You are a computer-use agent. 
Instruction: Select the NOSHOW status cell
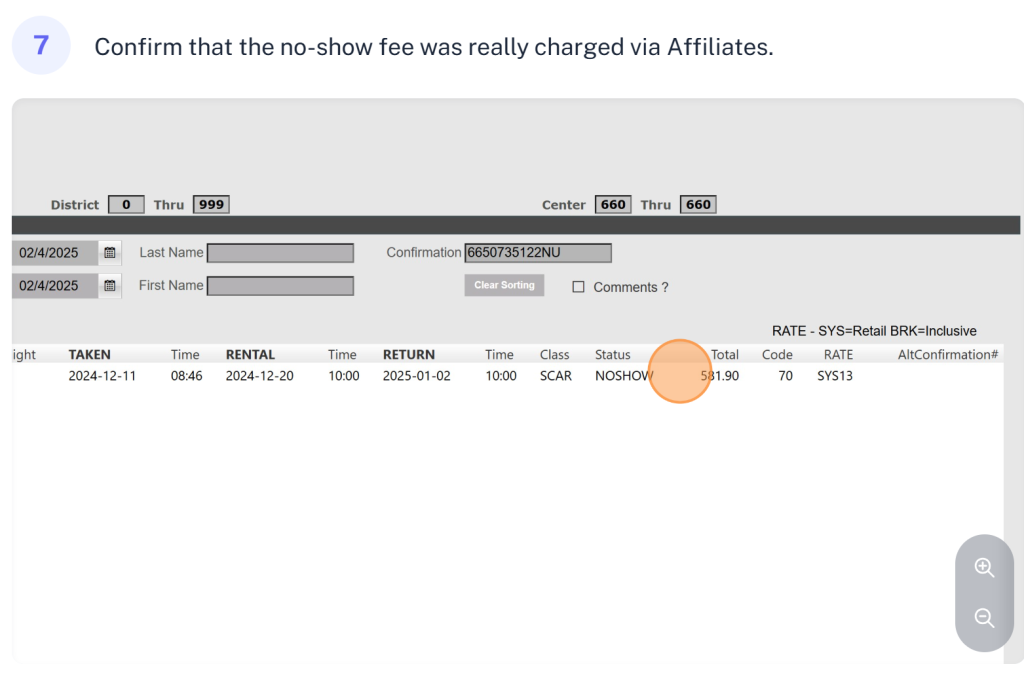point(622,376)
